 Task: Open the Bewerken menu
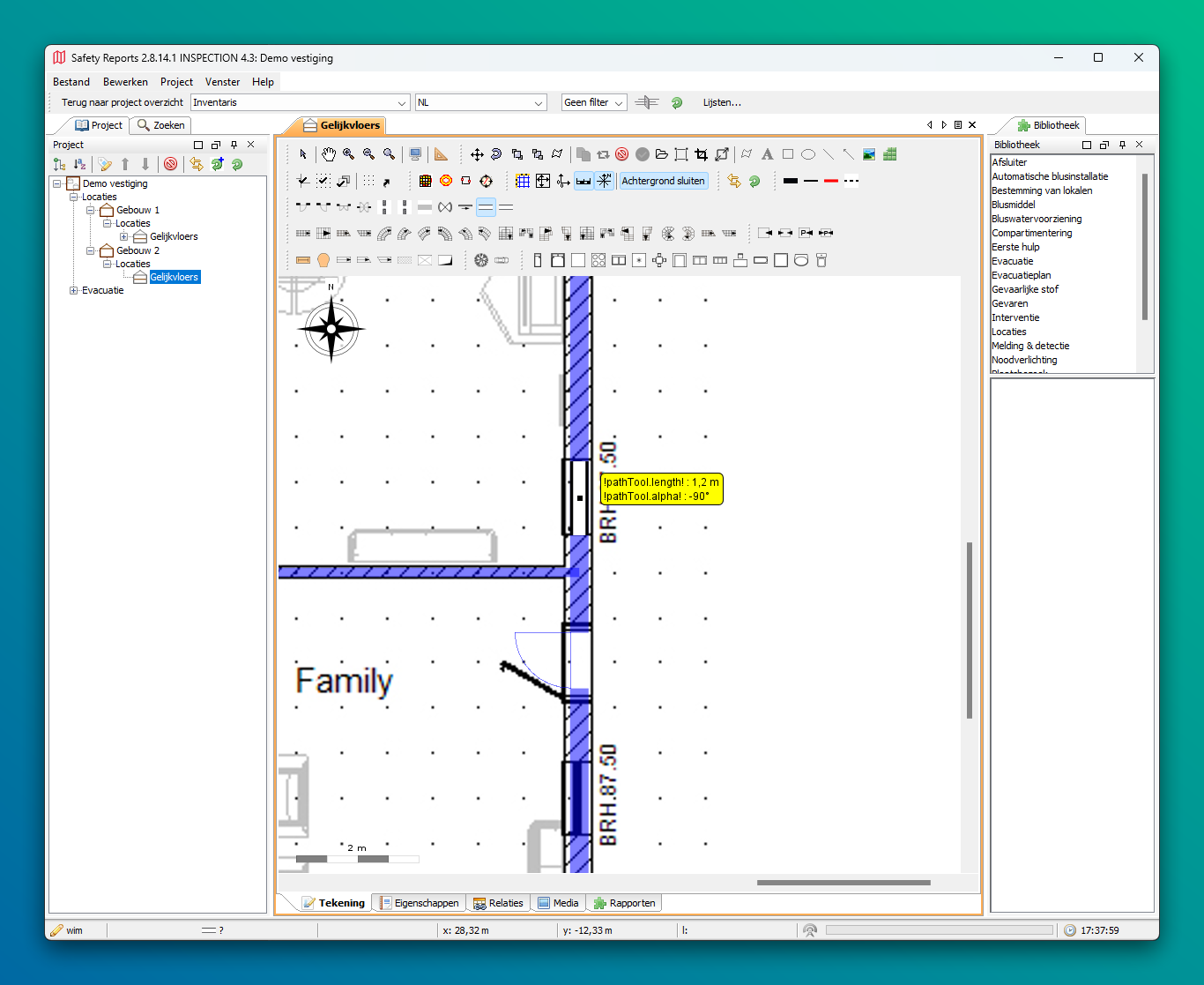pyautogui.click(x=125, y=82)
